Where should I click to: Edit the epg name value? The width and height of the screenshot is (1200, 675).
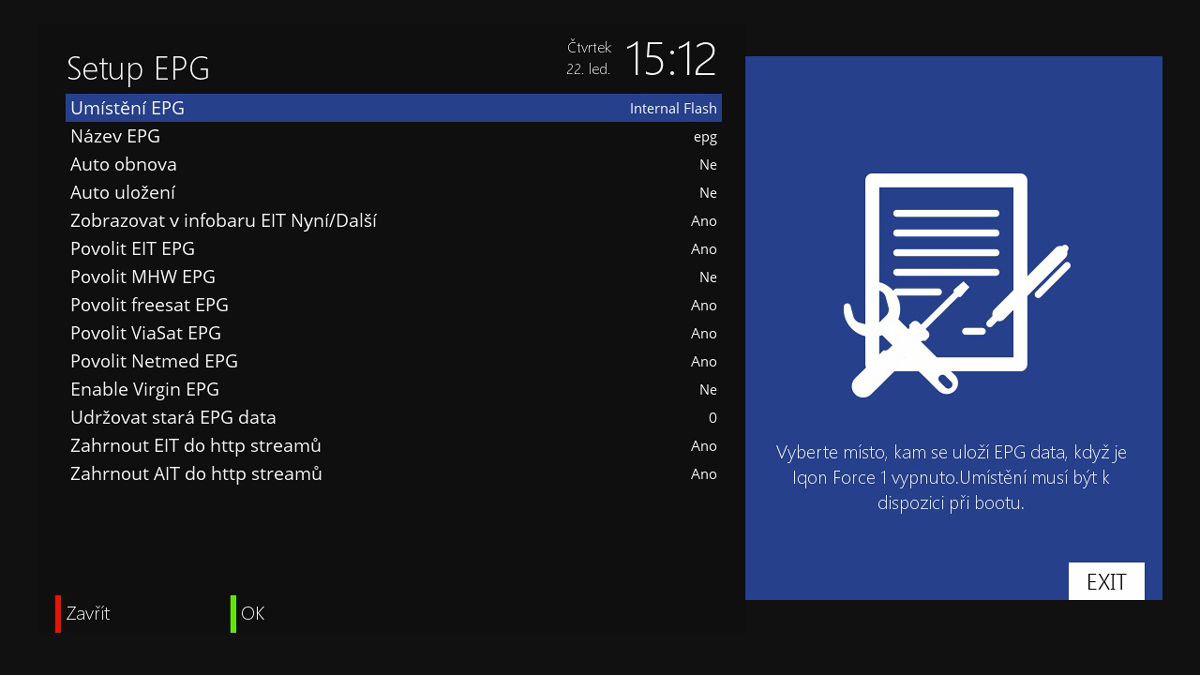[x=705, y=137]
